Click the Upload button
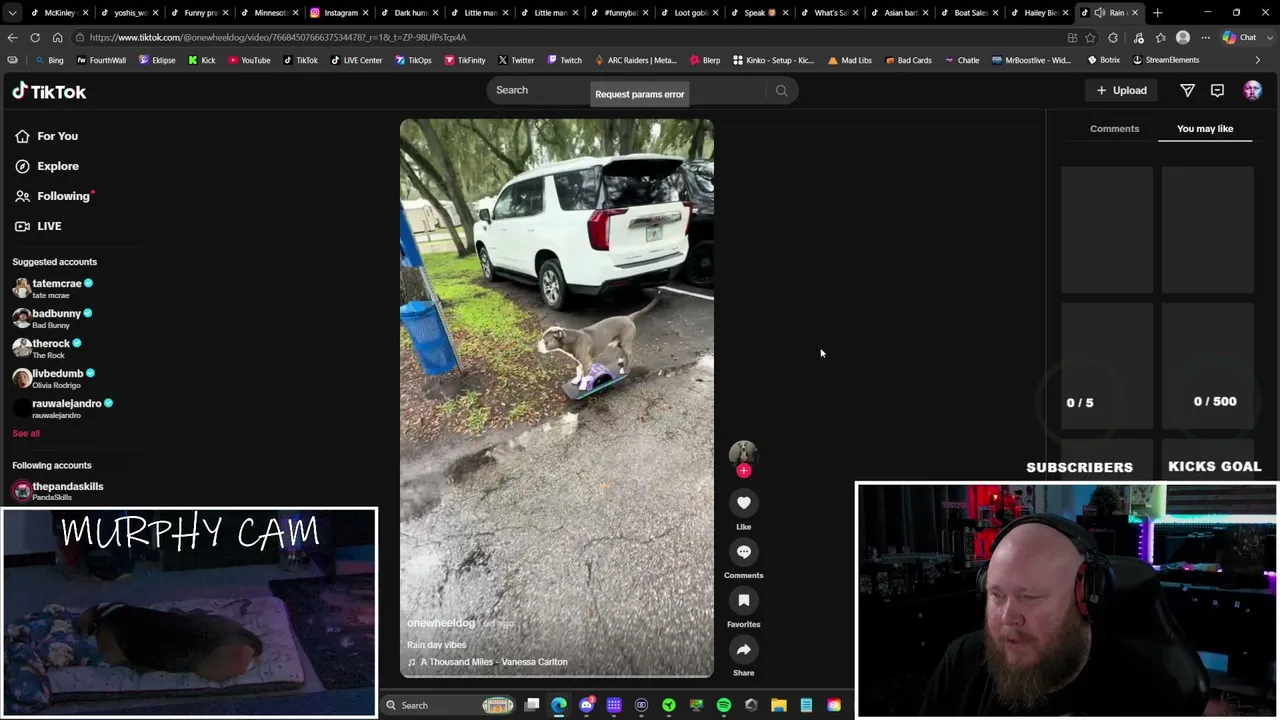1280x720 pixels. (x=1121, y=91)
